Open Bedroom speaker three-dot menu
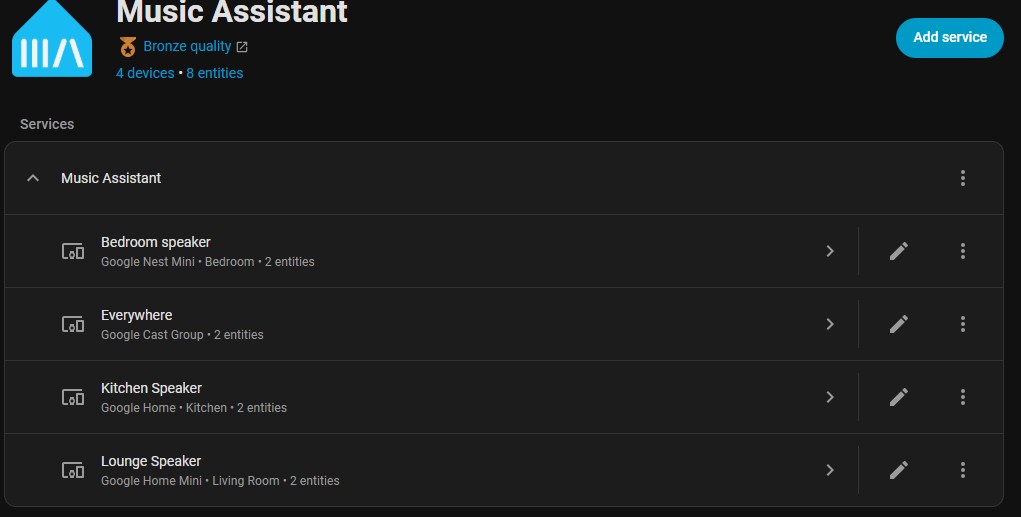1021x517 pixels. pyautogui.click(x=963, y=251)
